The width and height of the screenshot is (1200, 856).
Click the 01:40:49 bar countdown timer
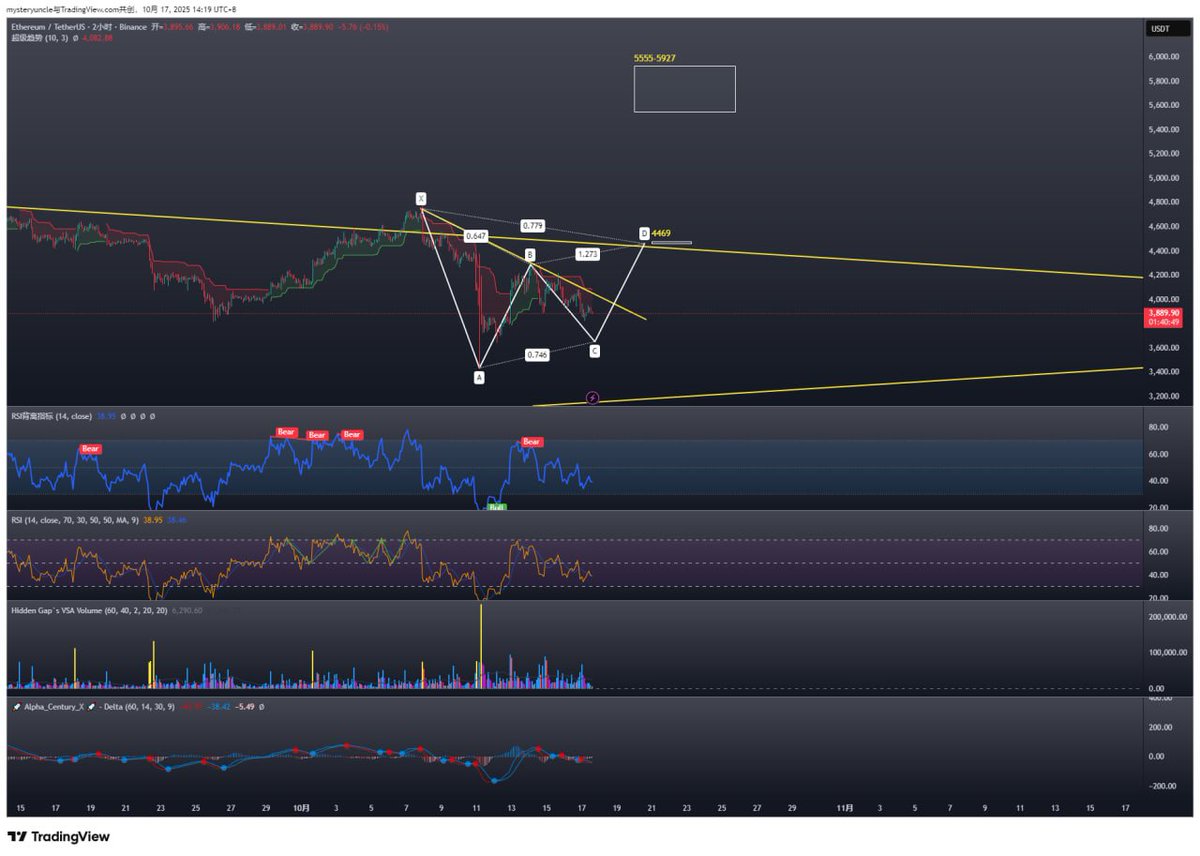point(1163,322)
